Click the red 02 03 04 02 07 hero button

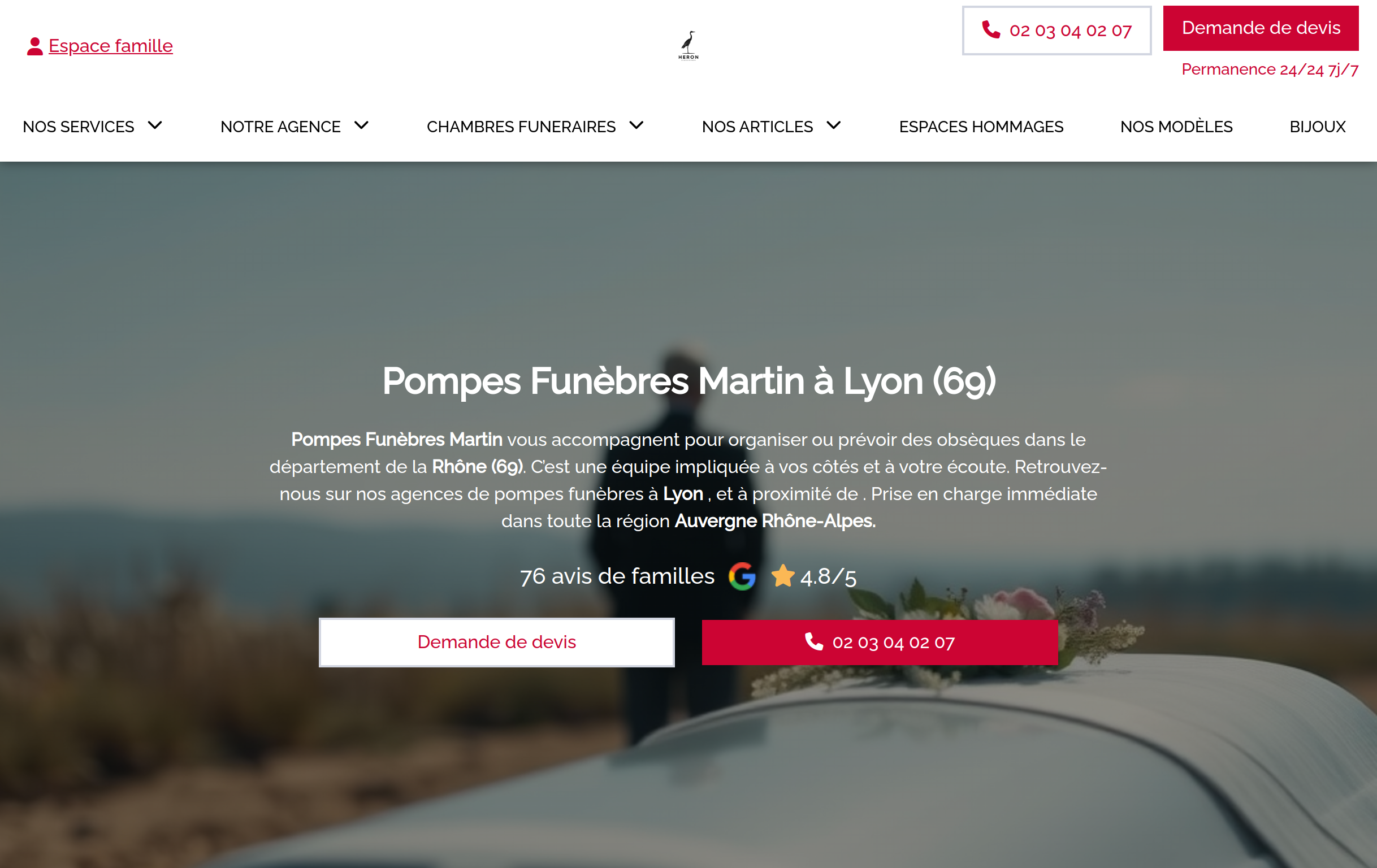click(x=880, y=642)
